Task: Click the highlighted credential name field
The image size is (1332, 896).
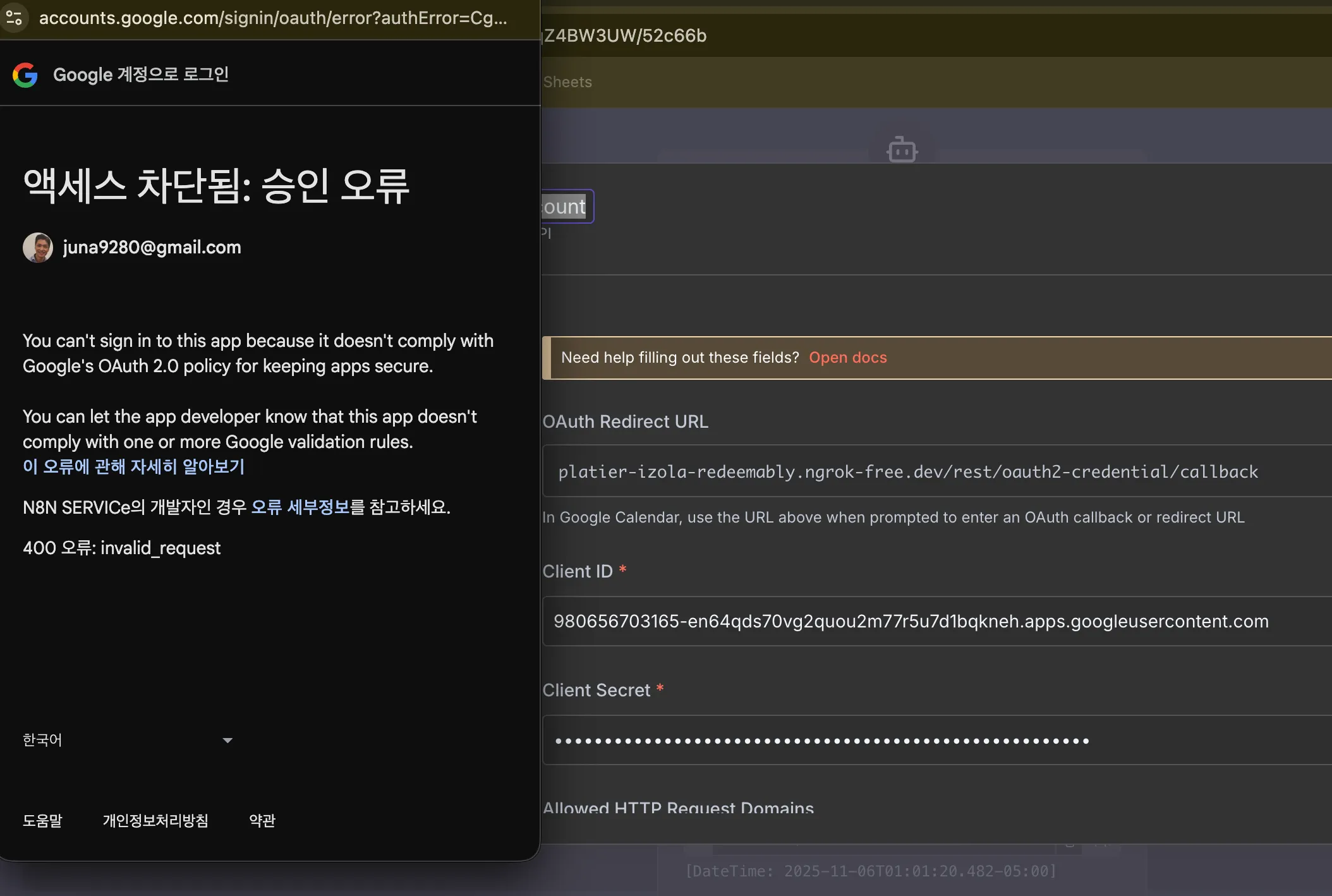Action: (566, 206)
